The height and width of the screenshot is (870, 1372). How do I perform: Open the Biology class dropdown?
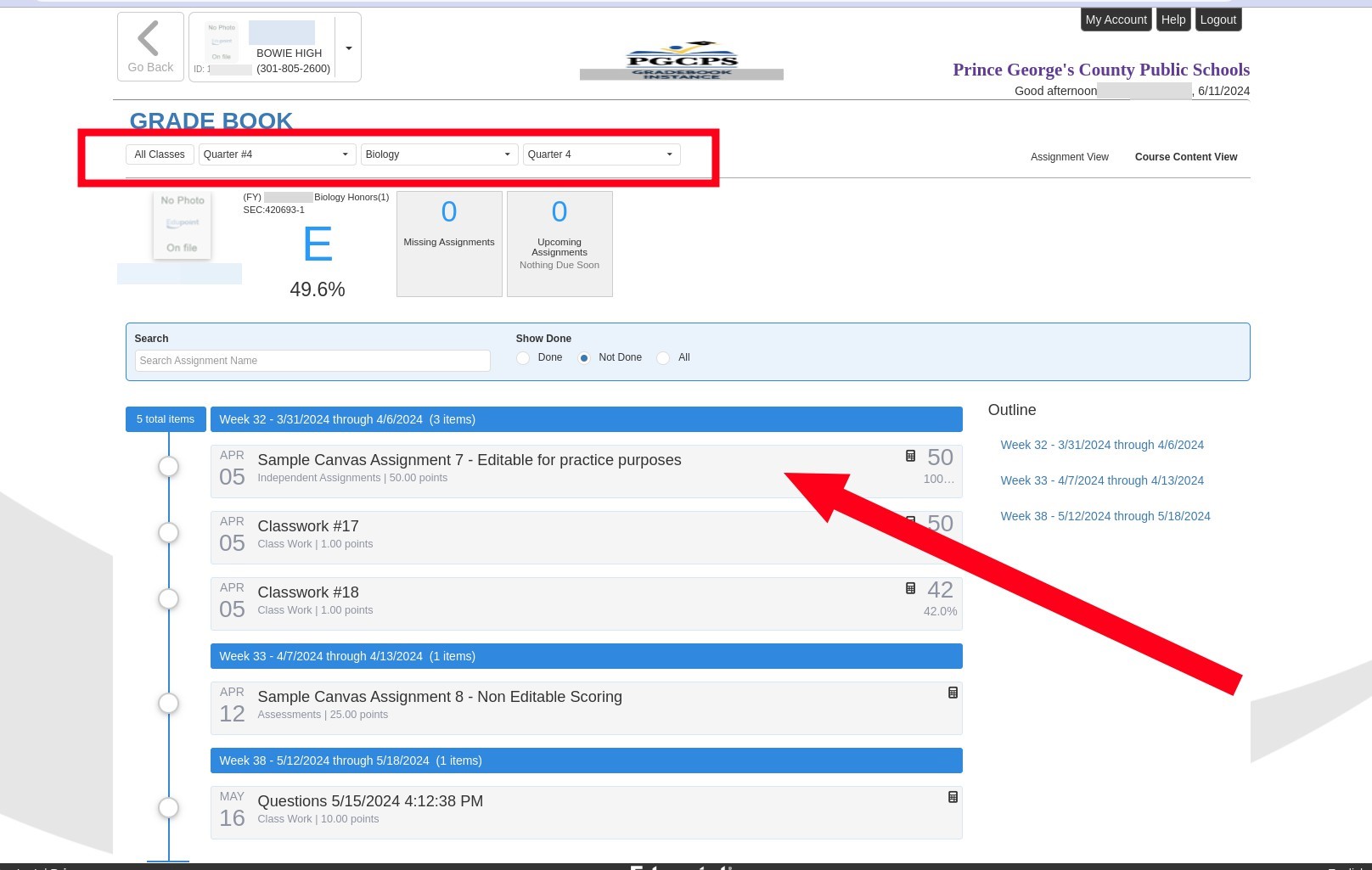tap(438, 154)
